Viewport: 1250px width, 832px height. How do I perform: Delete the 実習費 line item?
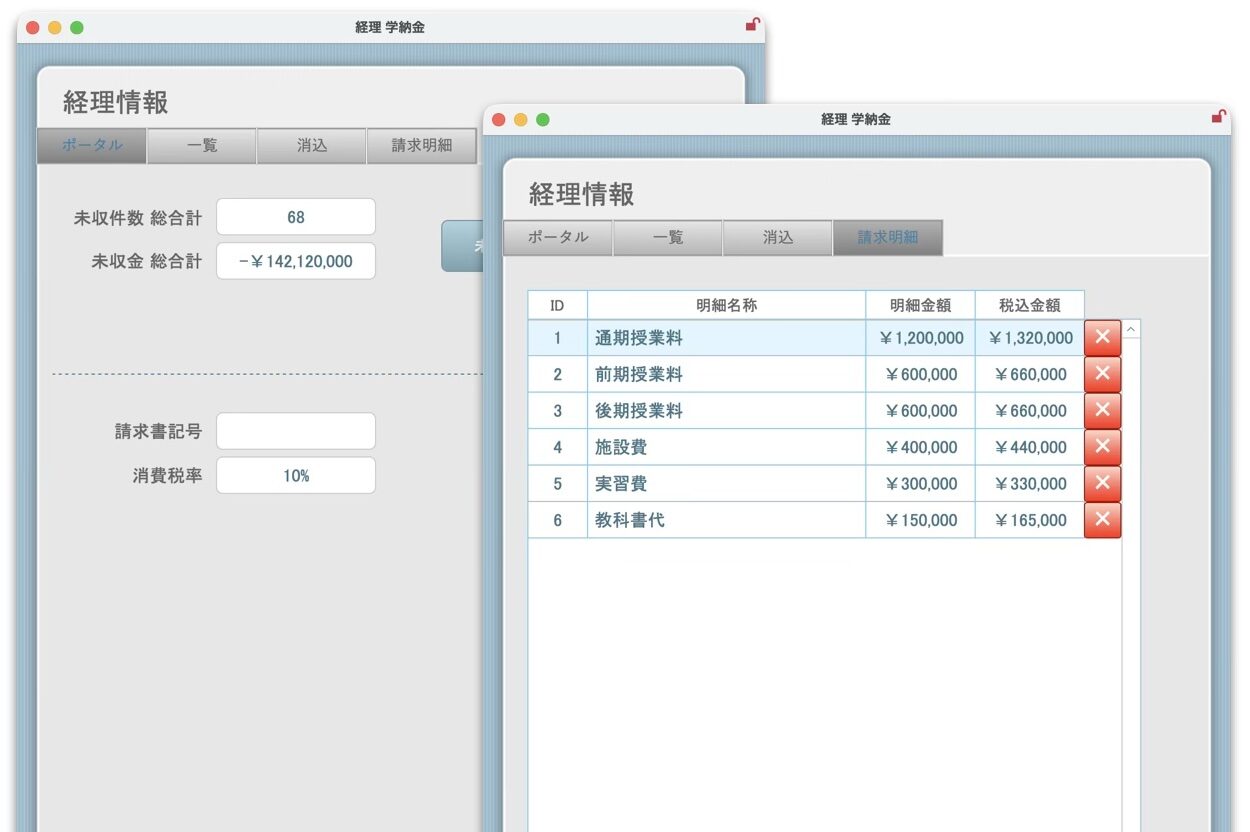(x=1101, y=483)
